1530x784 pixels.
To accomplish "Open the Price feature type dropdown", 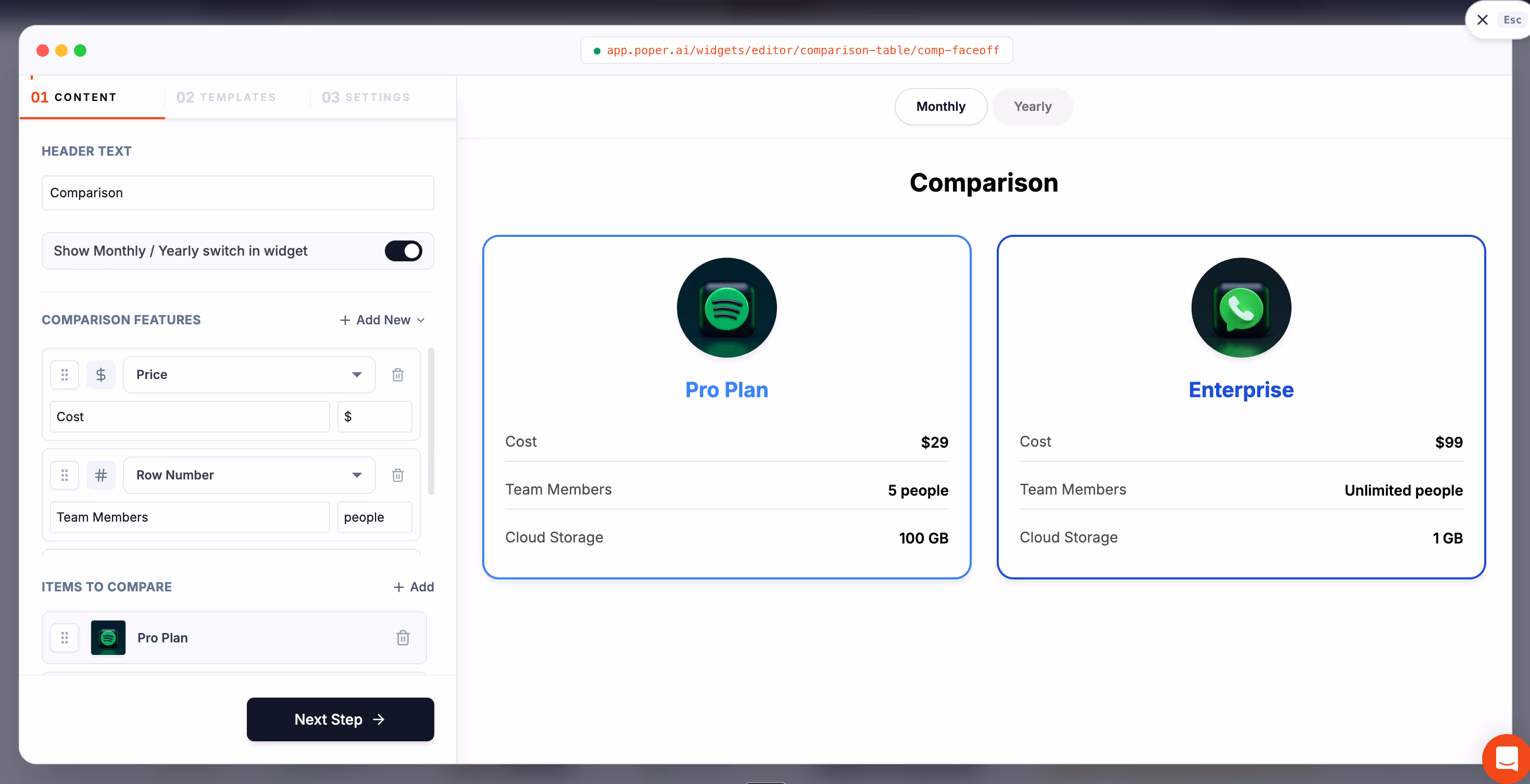I will coord(249,375).
